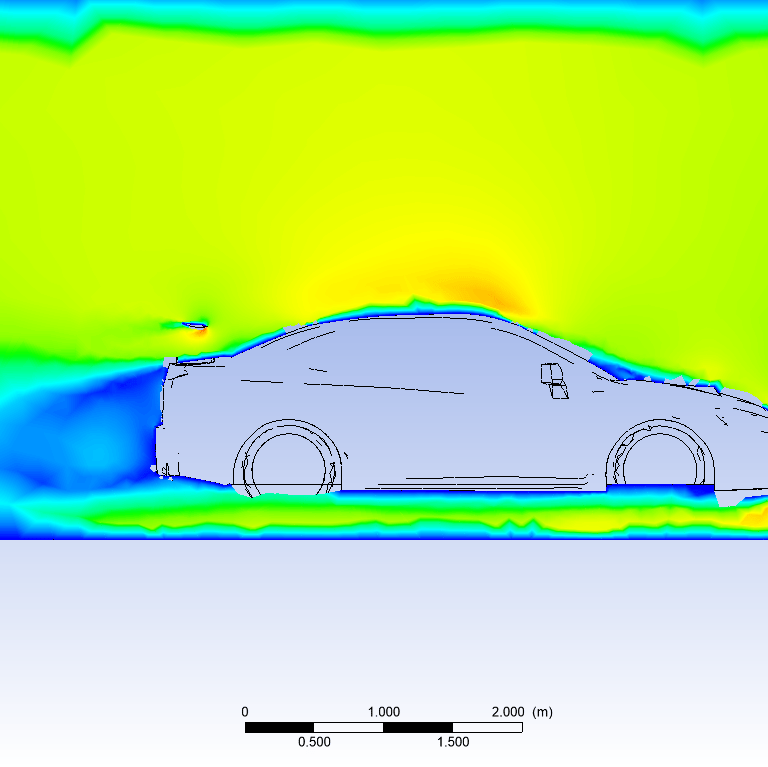This screenshot has height=767, width=768.
Task: Click the "1.500" scale bar label
Action: (453, 742)
